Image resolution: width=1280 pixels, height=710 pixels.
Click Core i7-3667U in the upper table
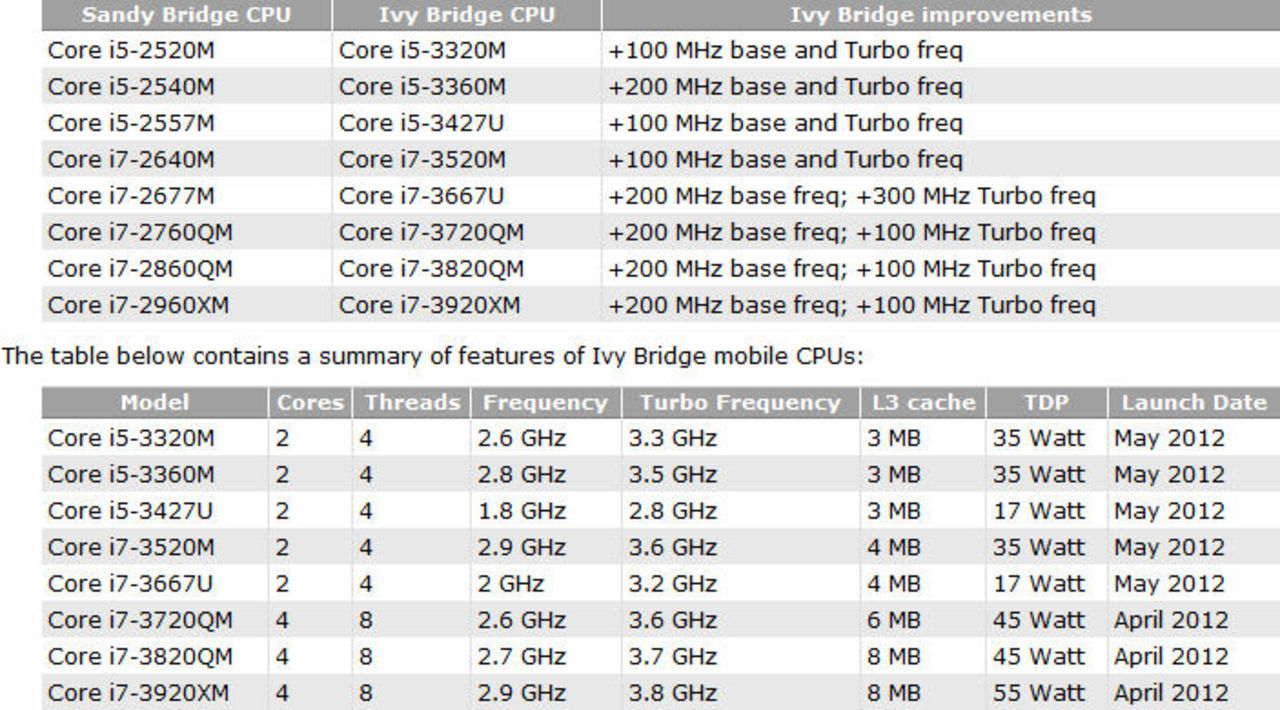(x=421, y=196)
